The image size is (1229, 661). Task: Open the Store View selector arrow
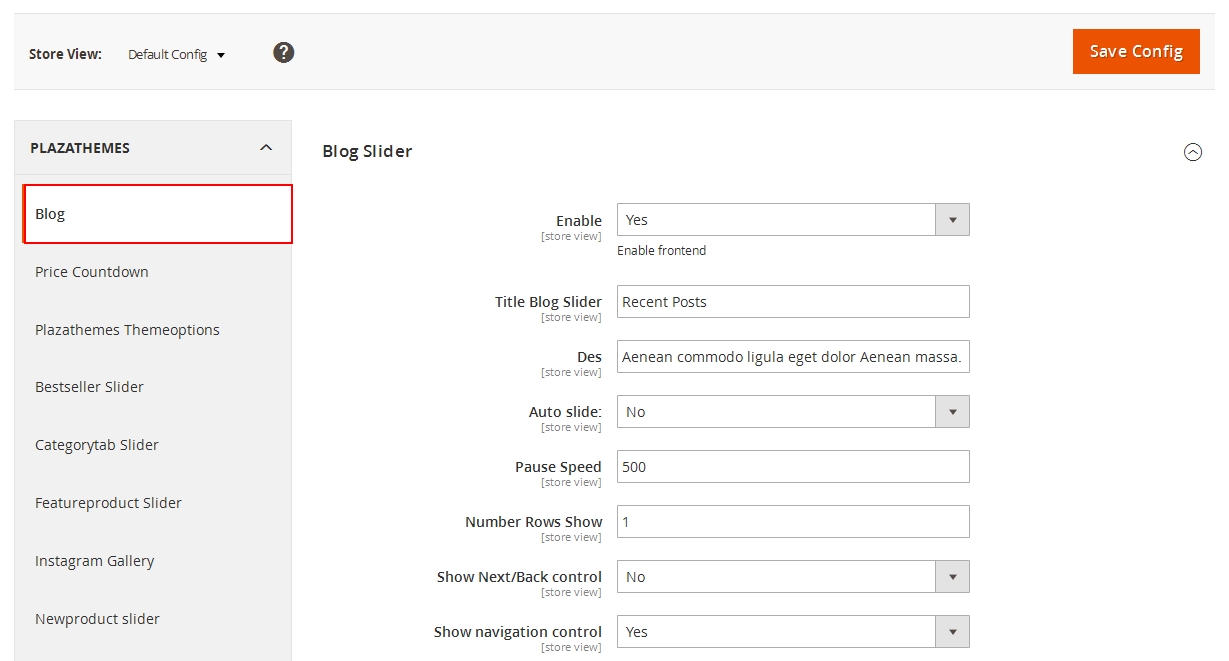pos(220,55)
